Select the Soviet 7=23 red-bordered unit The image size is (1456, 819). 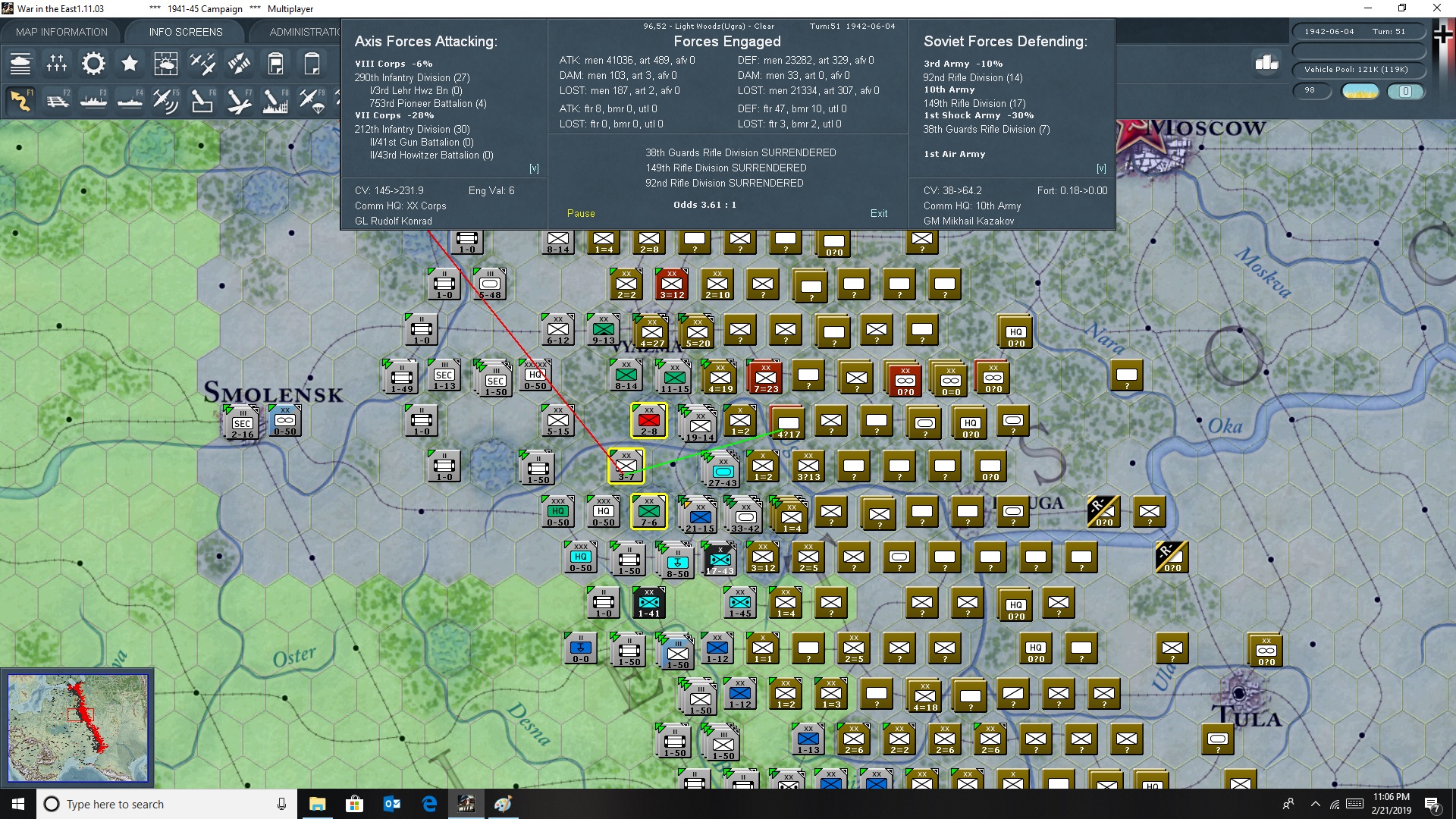pos(764,377)
